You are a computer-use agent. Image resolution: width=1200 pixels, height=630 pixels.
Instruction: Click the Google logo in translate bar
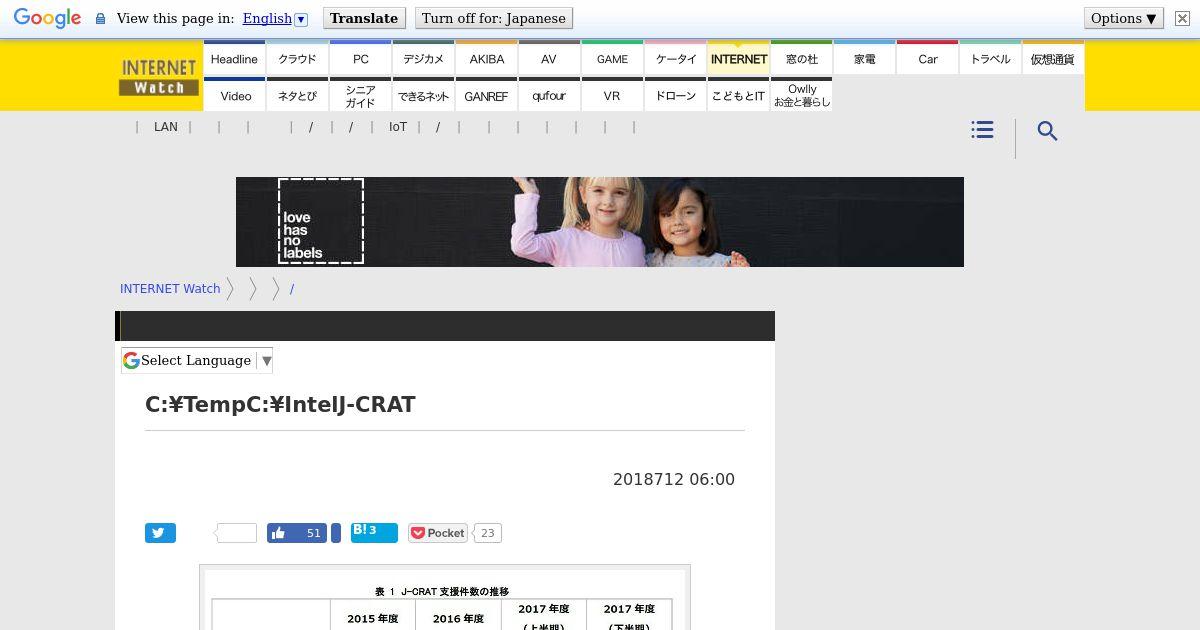47,18
